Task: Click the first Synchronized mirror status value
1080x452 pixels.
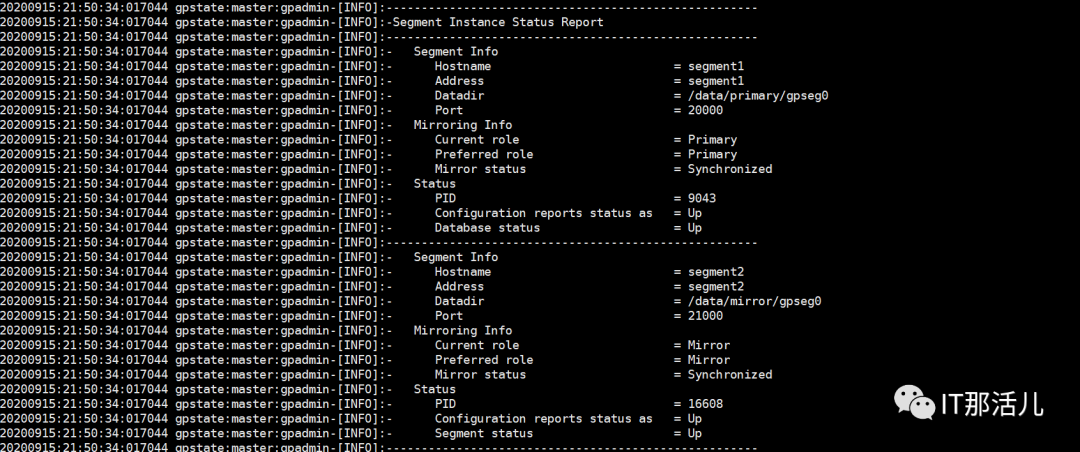Action: tap(730, 169)
